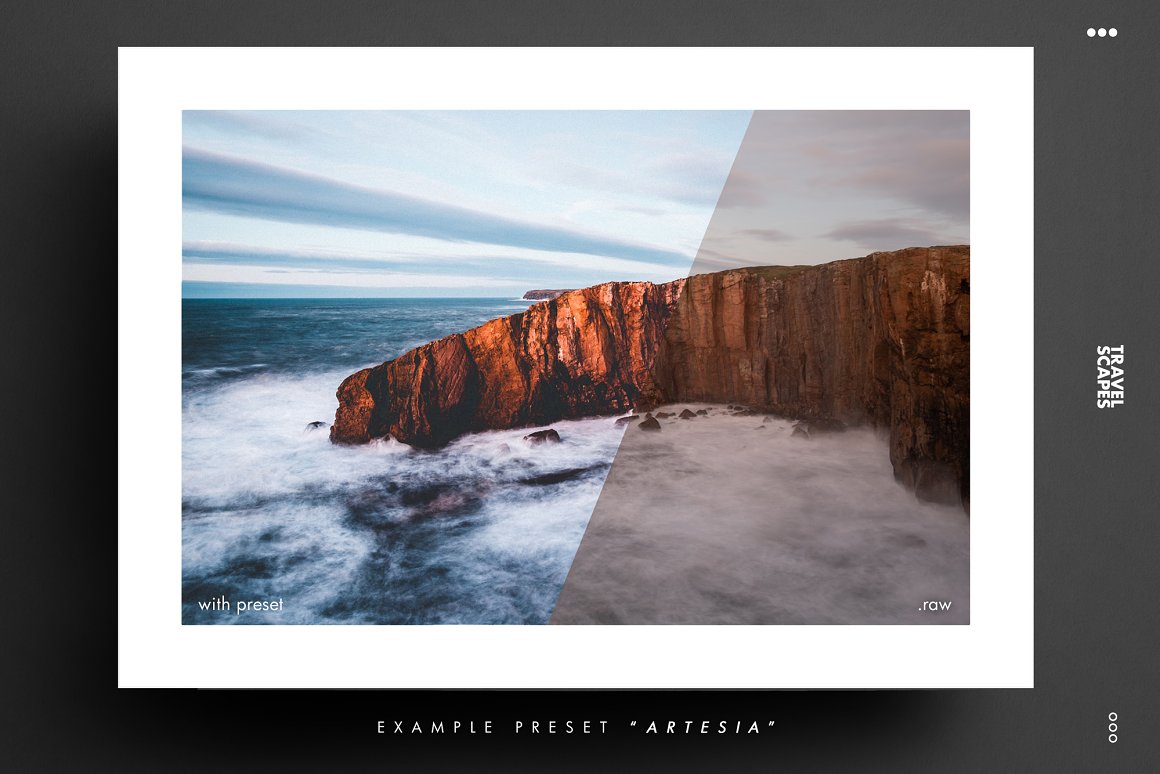Click the leftmost filled dot at top right
This screenshot has width=1160, height=774.
point(1092,33)
